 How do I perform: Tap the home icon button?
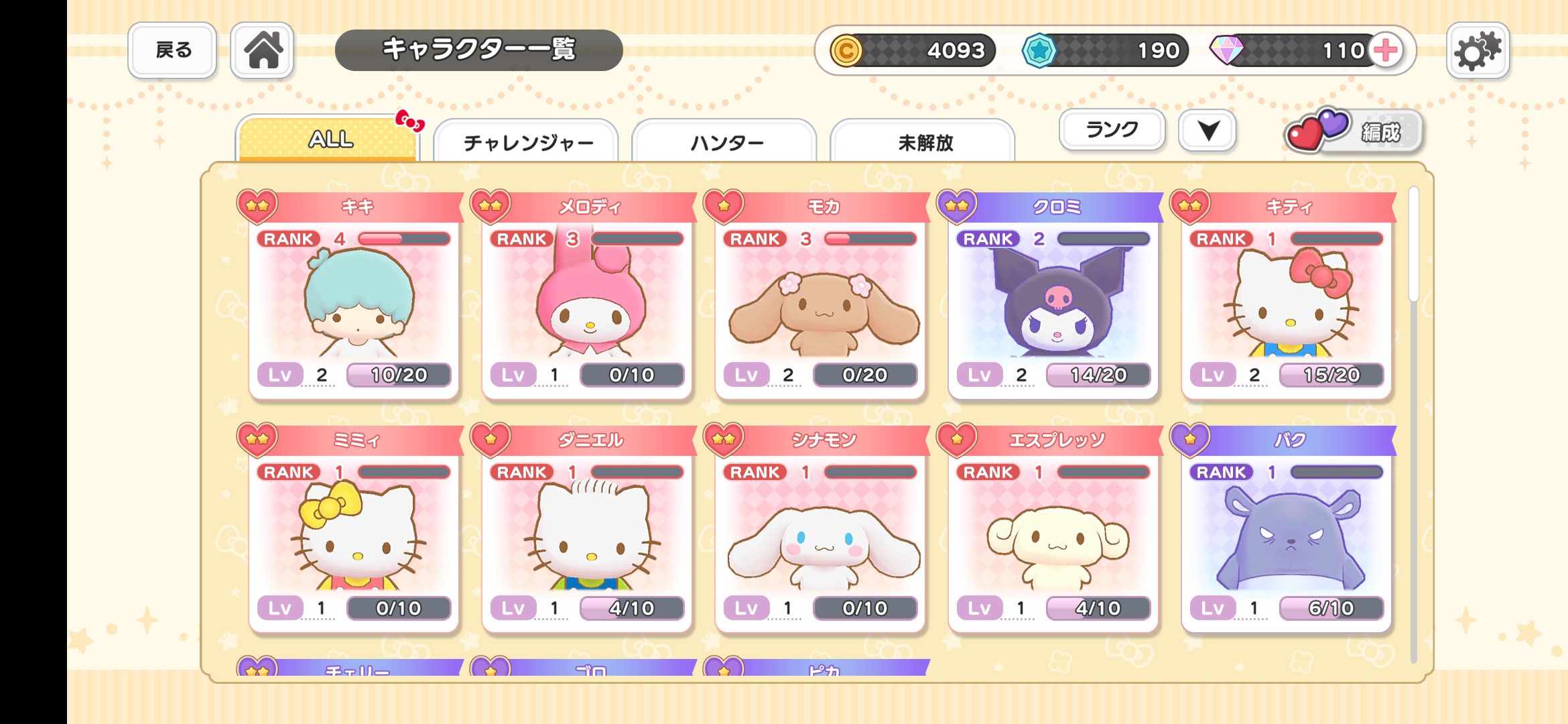(x=262, y=50)
